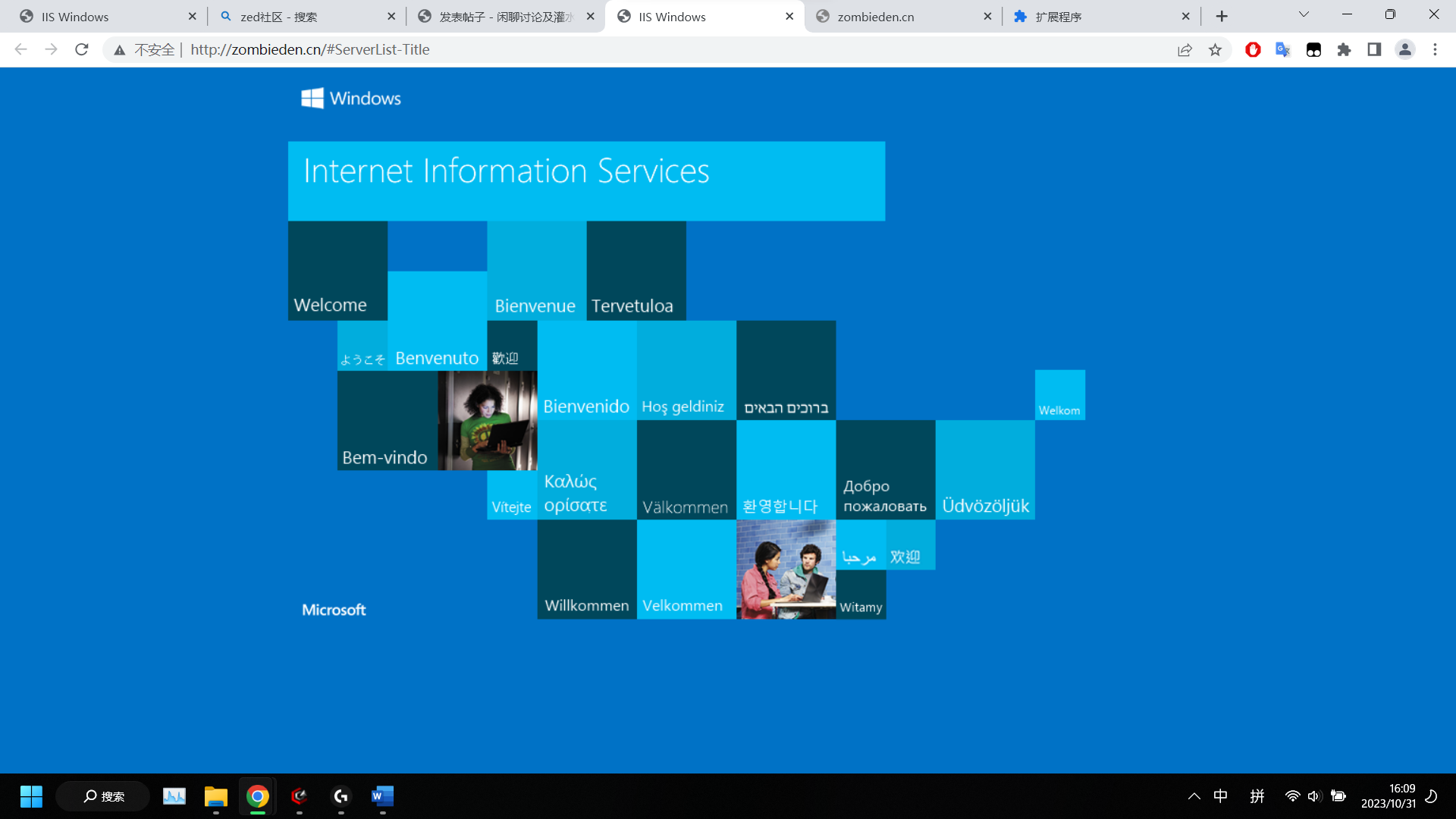Click the Välkommen tile
This screenshot has height=819, width=1456.
686,470
